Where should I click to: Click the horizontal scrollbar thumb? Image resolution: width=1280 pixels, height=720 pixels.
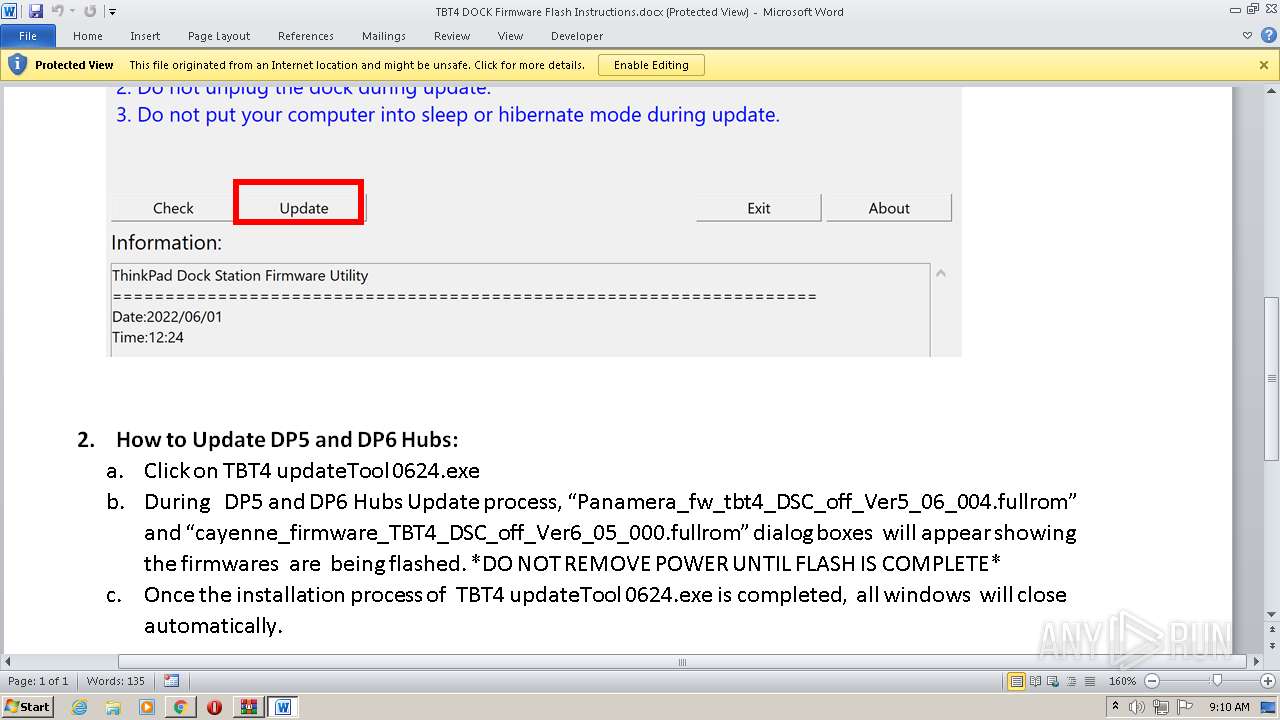click(x=683, y=662)
